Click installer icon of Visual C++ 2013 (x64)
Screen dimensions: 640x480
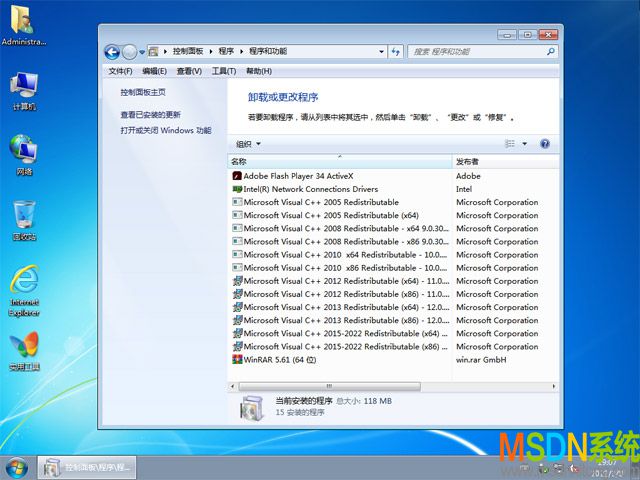238,307
